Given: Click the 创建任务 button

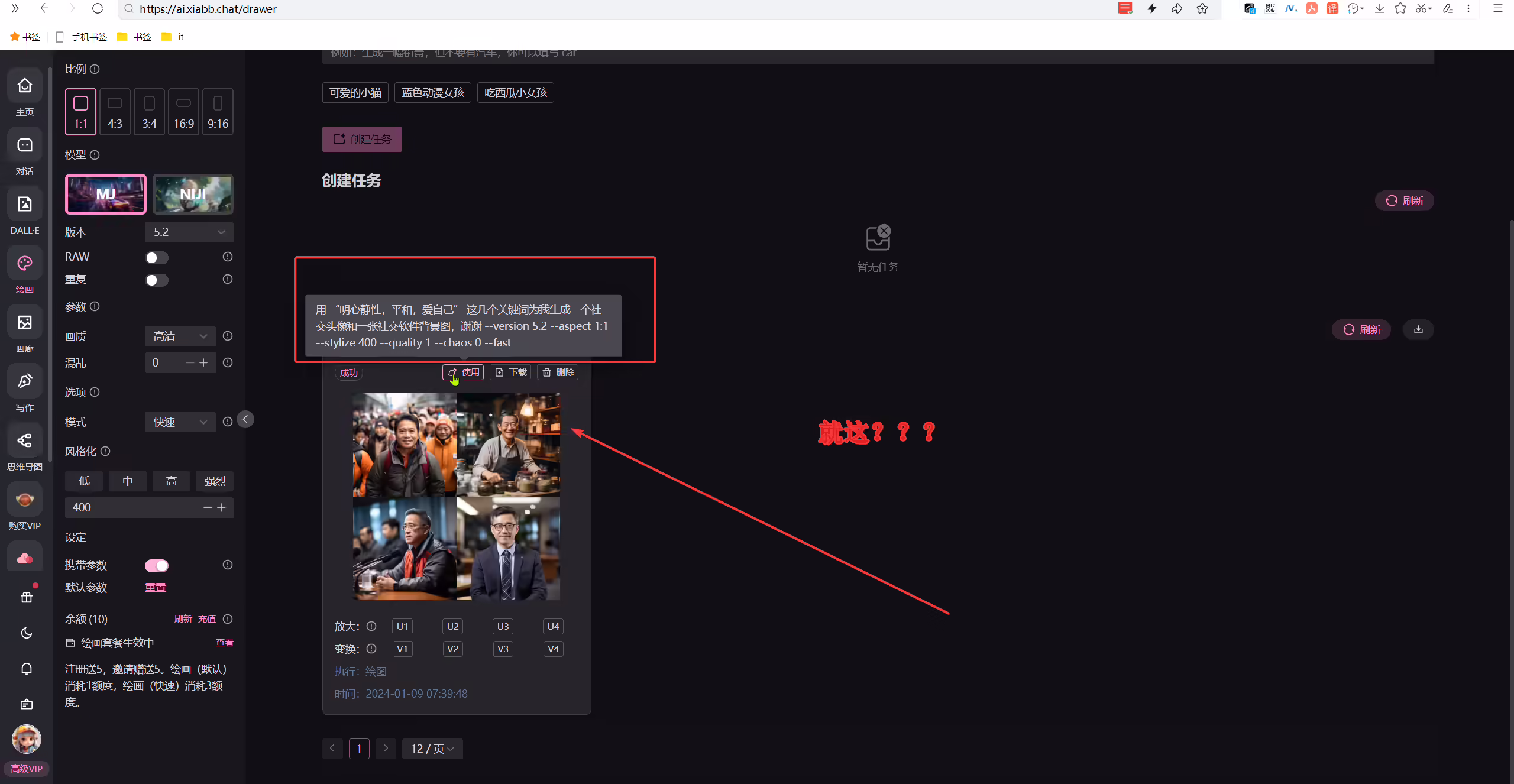Looking at the screenshot, I should (x=362, y=139).
